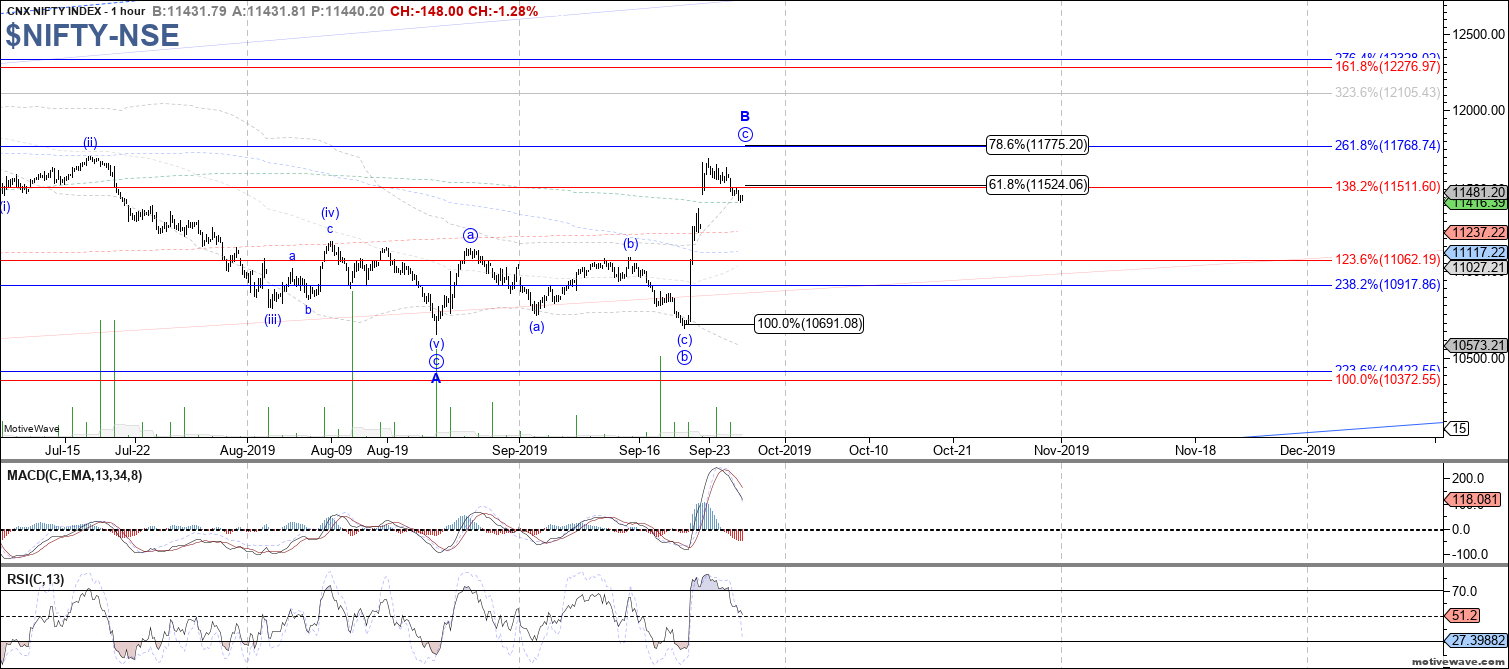The height and width of the screenshot is (669, 1509).
Task: Click the 123.6%(11062.19) extension label
Action: pos(1388,260)
